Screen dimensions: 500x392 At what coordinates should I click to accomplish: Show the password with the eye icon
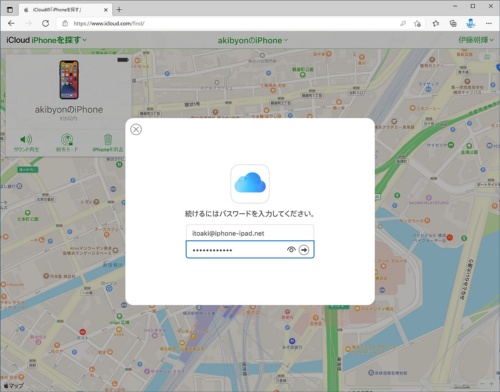[291, 249]
